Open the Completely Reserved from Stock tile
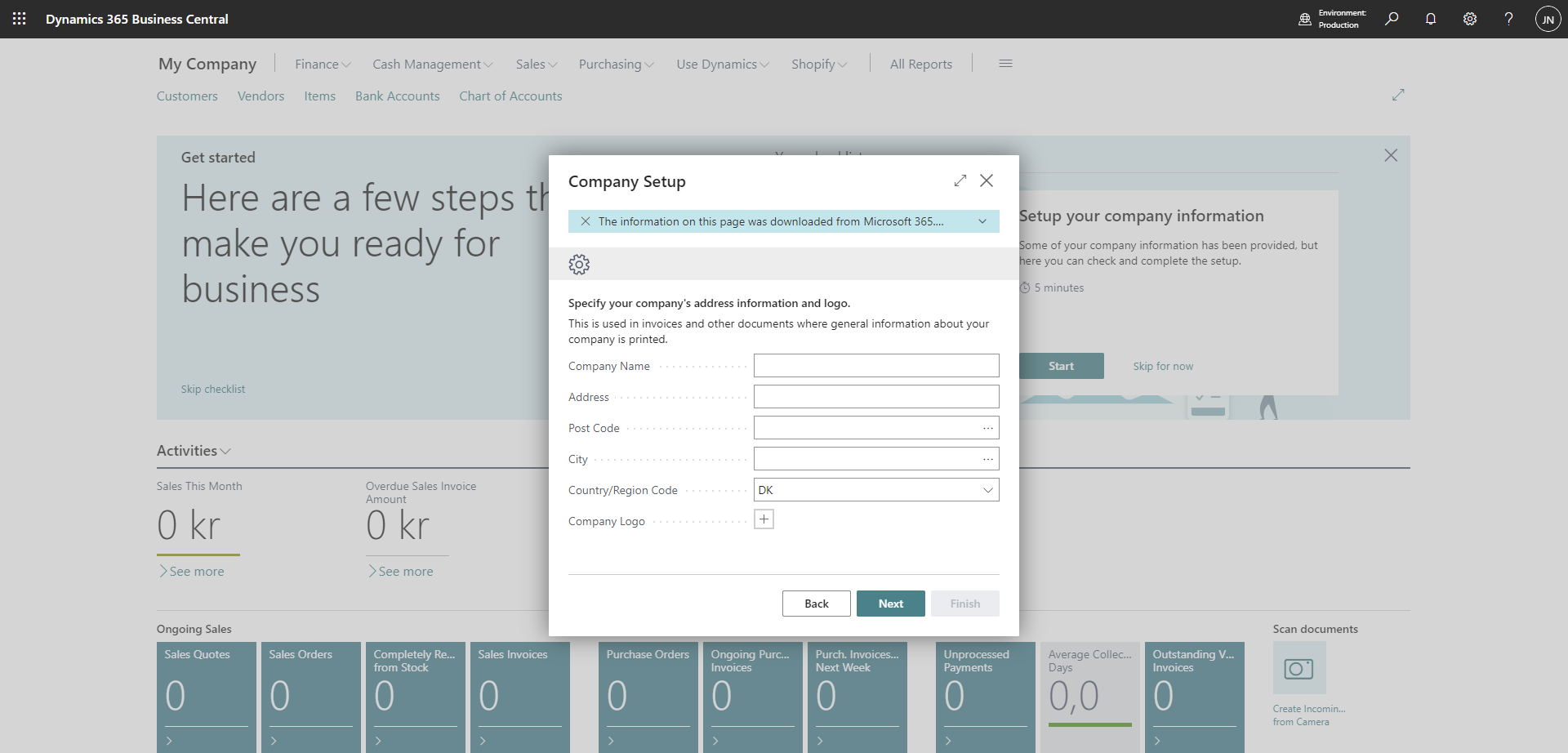Screen dimensions: 1568x753 point(416,697)
